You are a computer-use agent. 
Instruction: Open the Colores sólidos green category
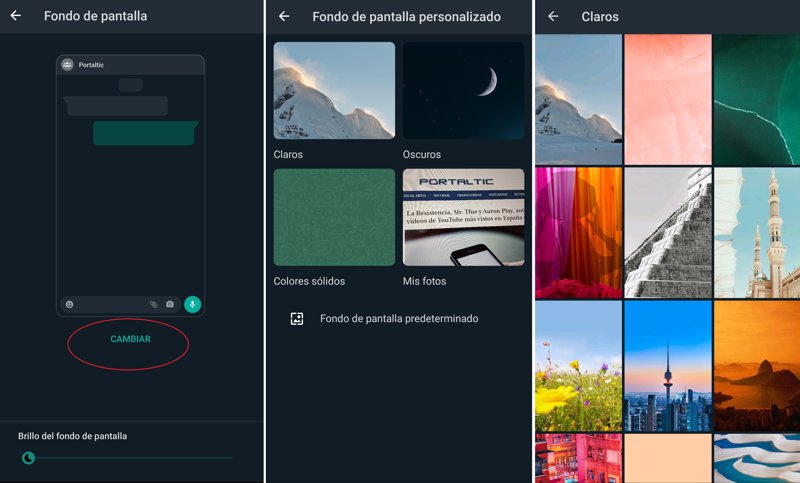334,217
